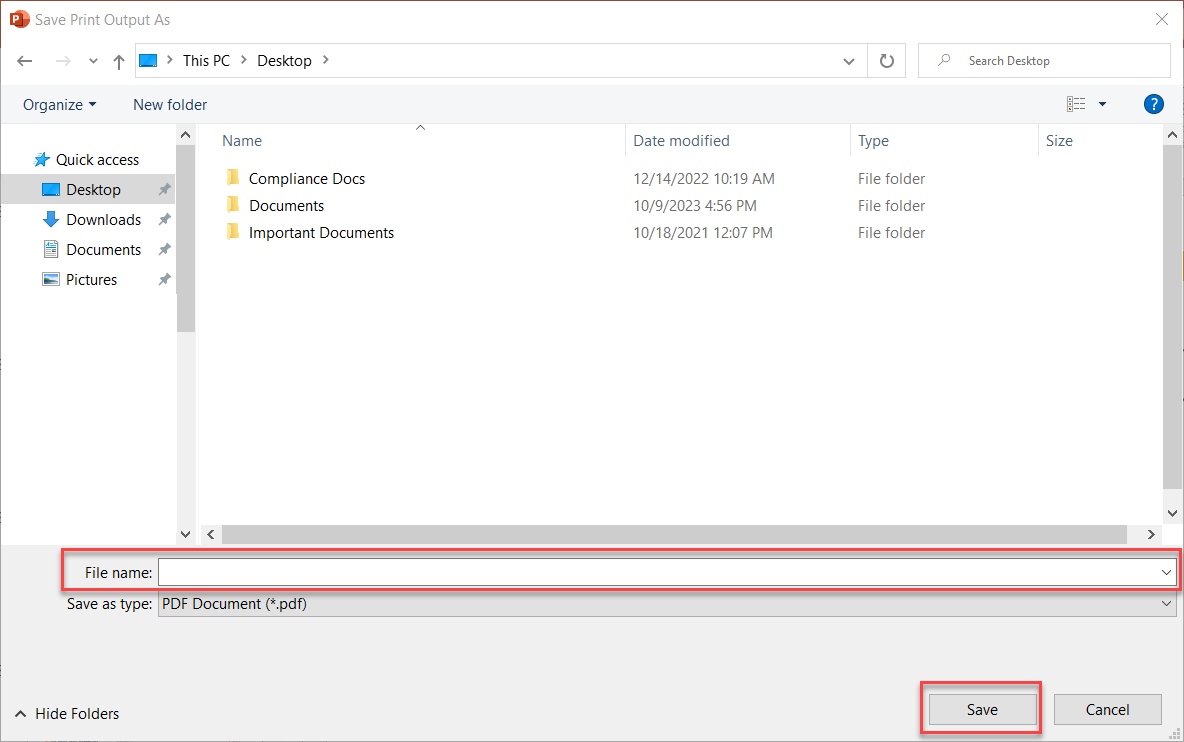Select the Downloads shortcut in Quick access

click(x=103, y=220)
